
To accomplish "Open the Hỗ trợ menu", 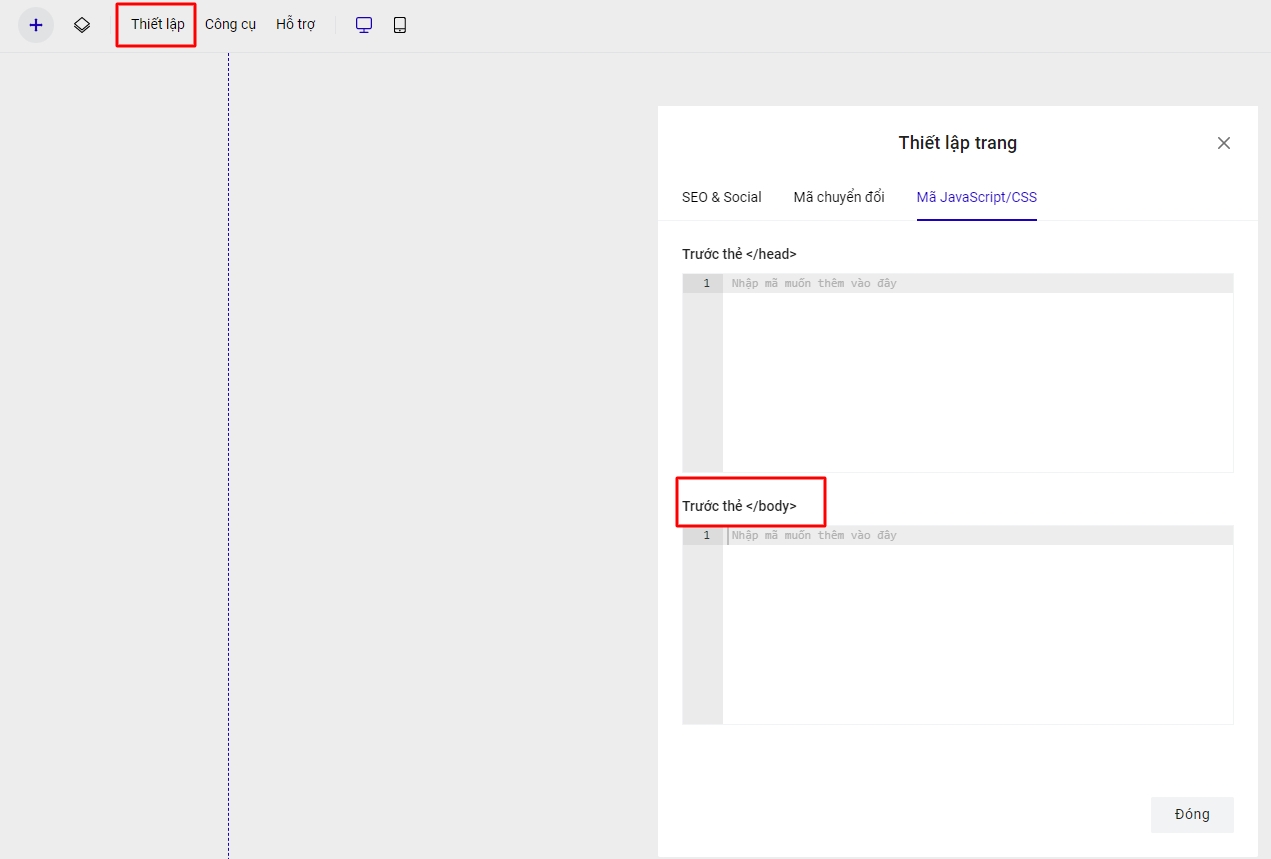I will tap(295, 24).
